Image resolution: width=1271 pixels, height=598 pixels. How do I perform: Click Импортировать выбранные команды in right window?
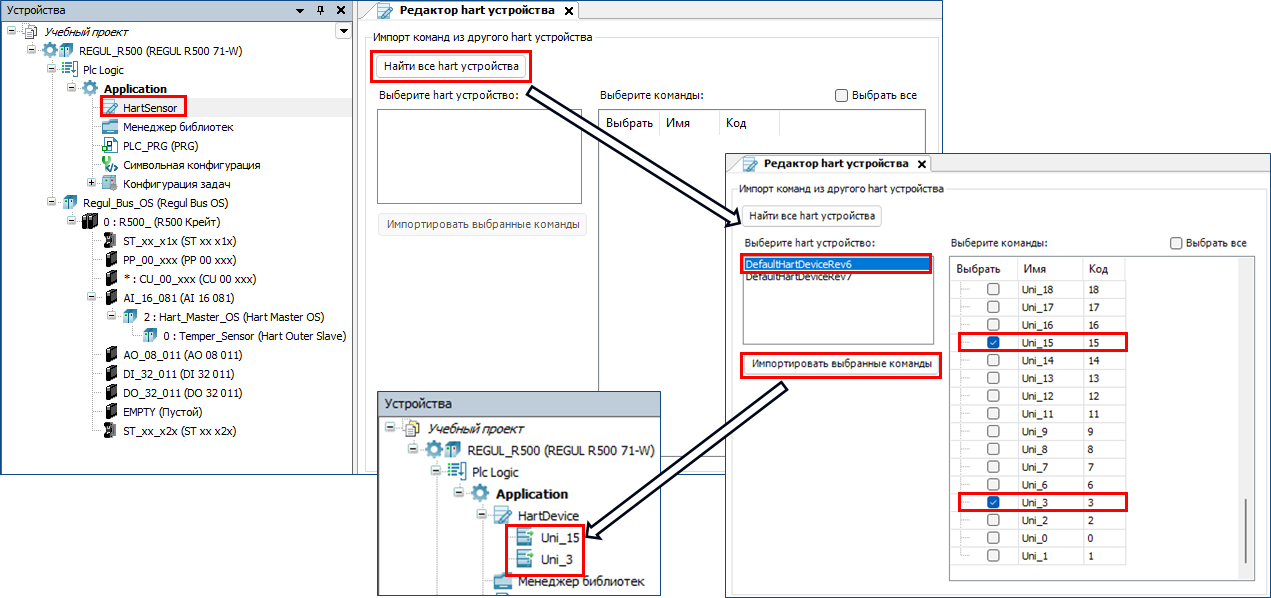point(840,365)
